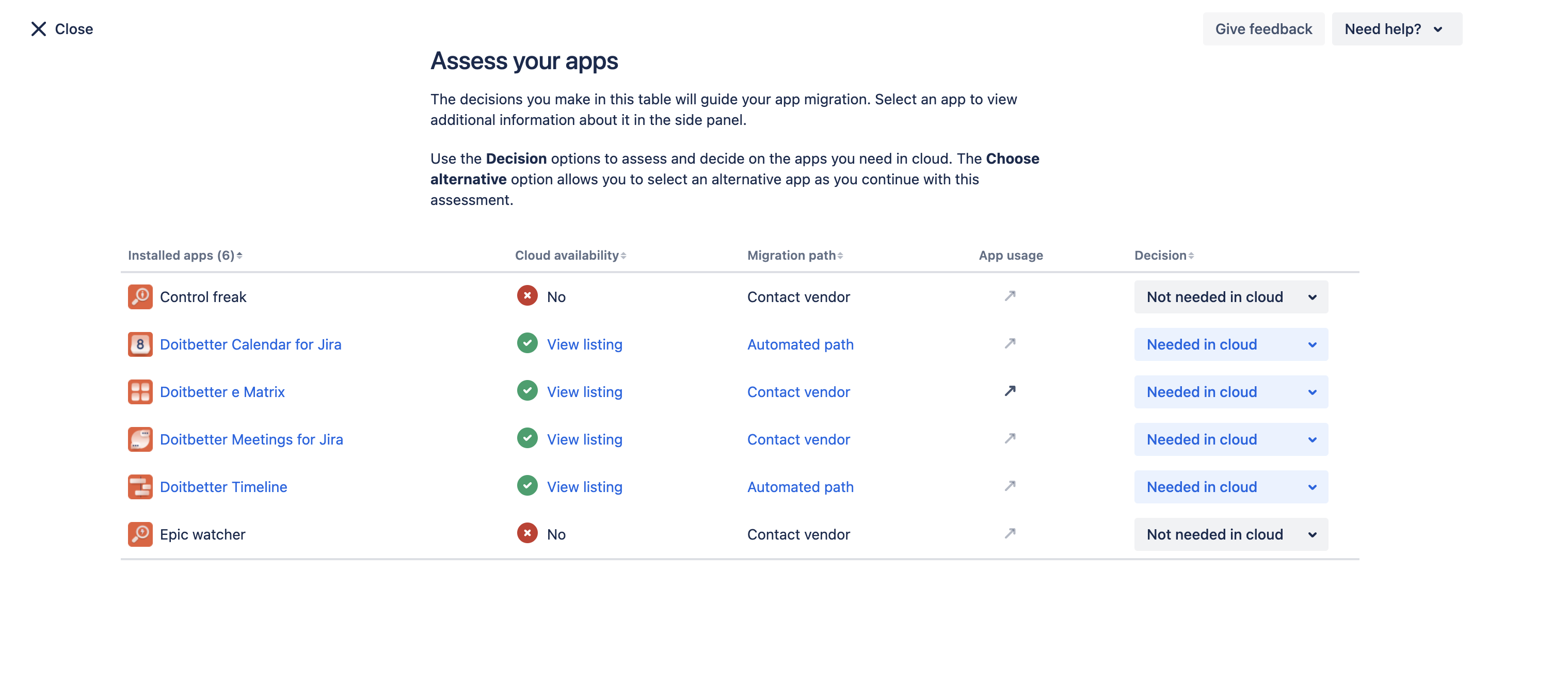Screen dimensions: 1568x696
Task: Click the Control freak app icon
Action: 140,296
